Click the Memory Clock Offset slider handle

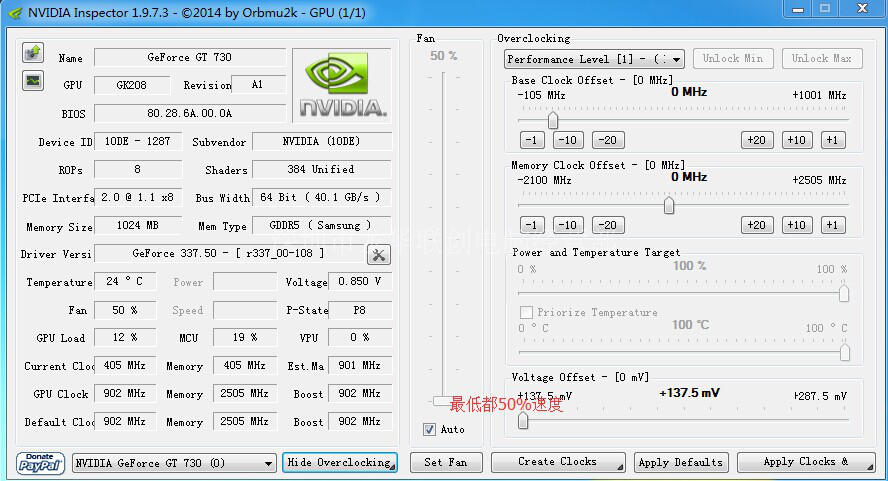(669, 205)
